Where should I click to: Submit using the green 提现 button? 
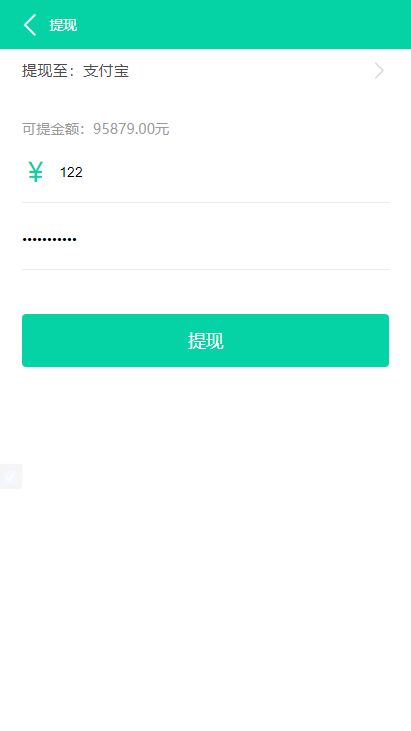[x=206, y=340]
